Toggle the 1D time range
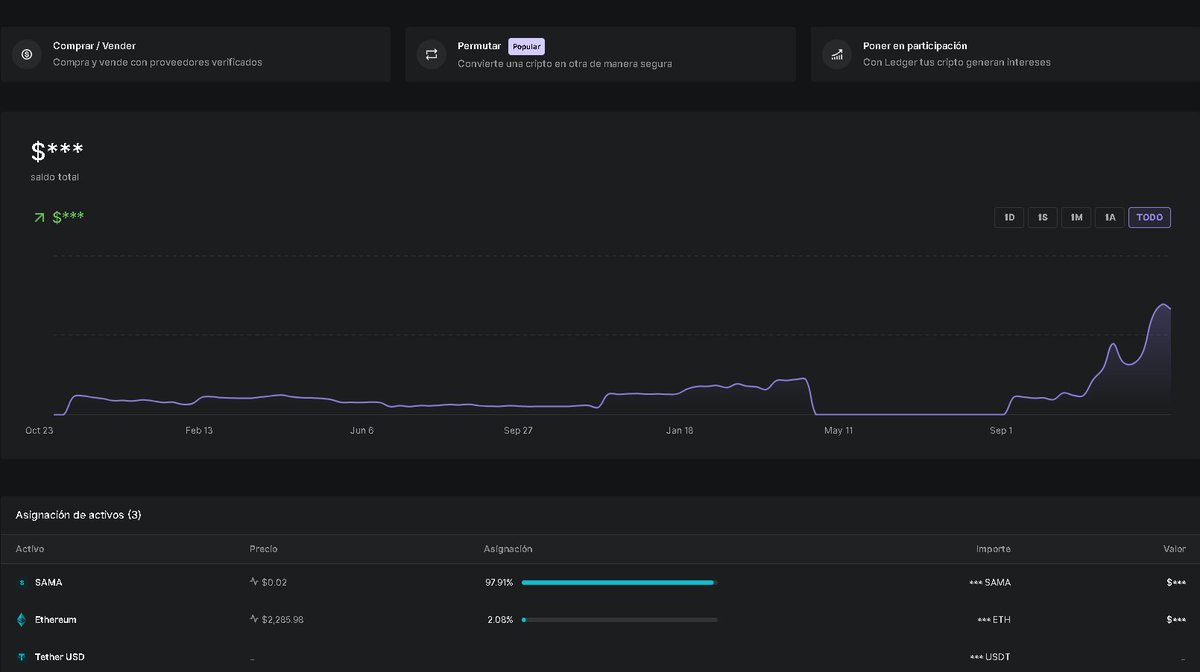The image size is (1200, 672). tap(1009, 217)
